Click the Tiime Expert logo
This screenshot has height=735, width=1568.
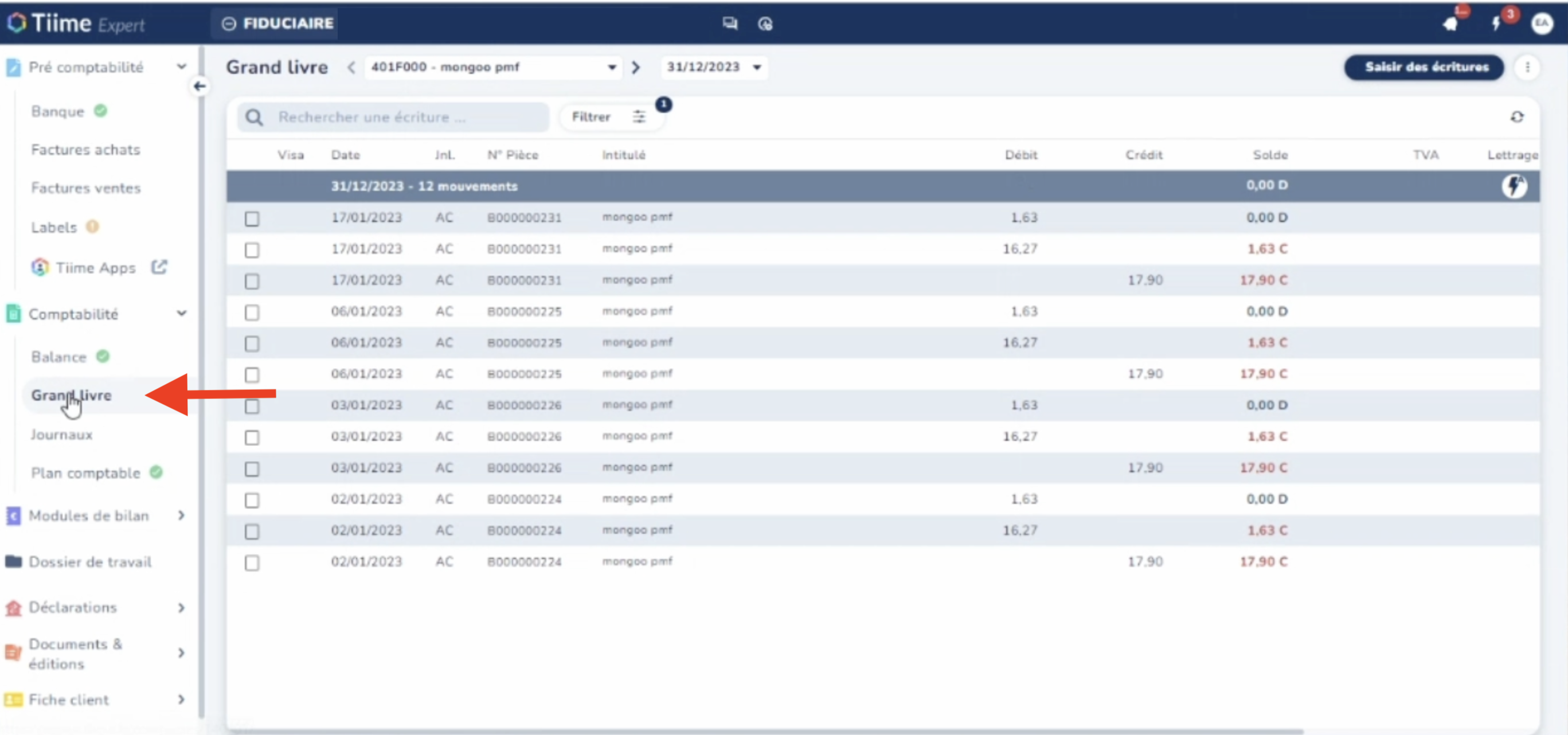coord(76,23)
